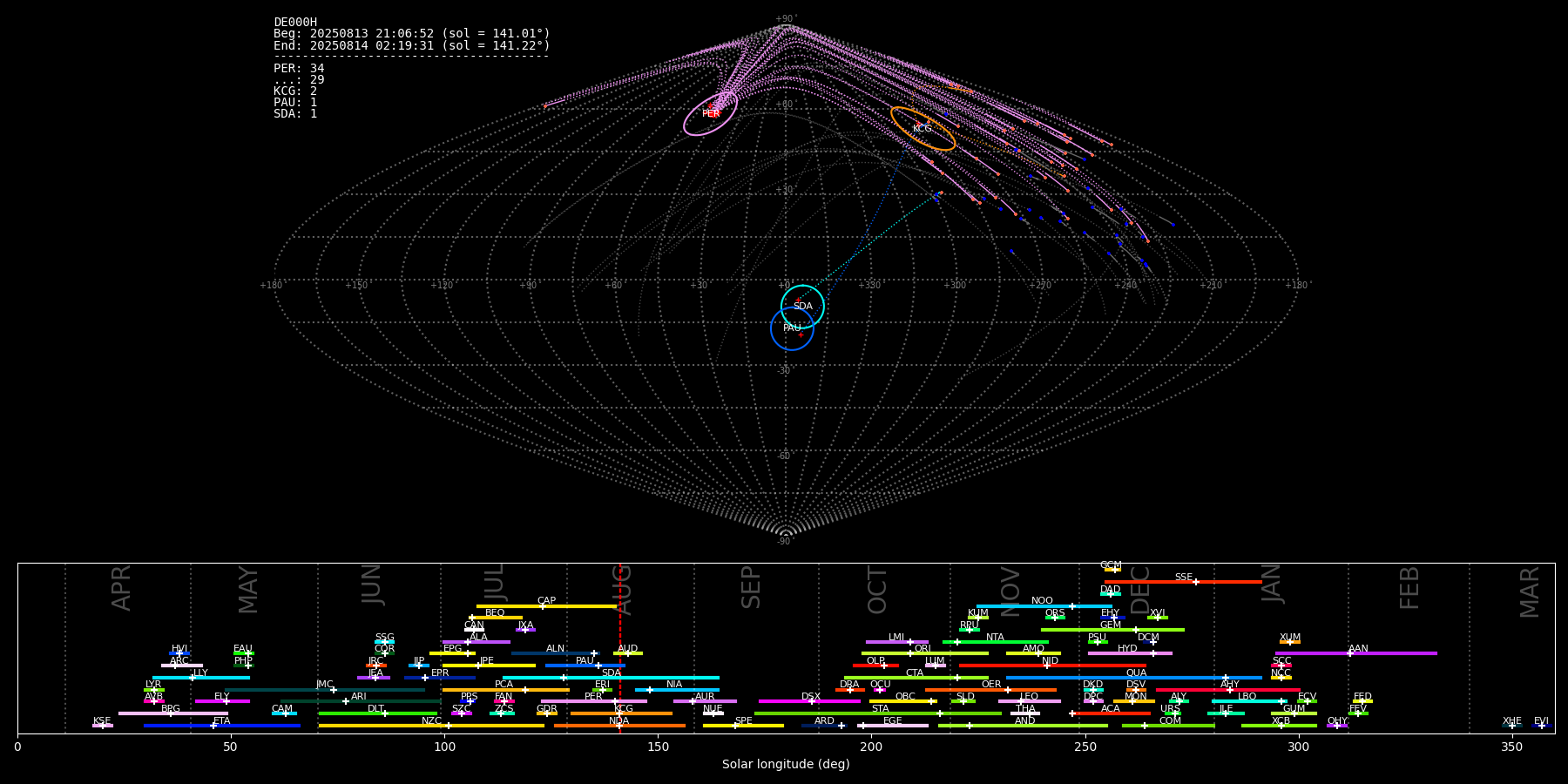
Task: Select the blue PAU radiant circle
Action: pyautogui.click(x=792, y=328)
